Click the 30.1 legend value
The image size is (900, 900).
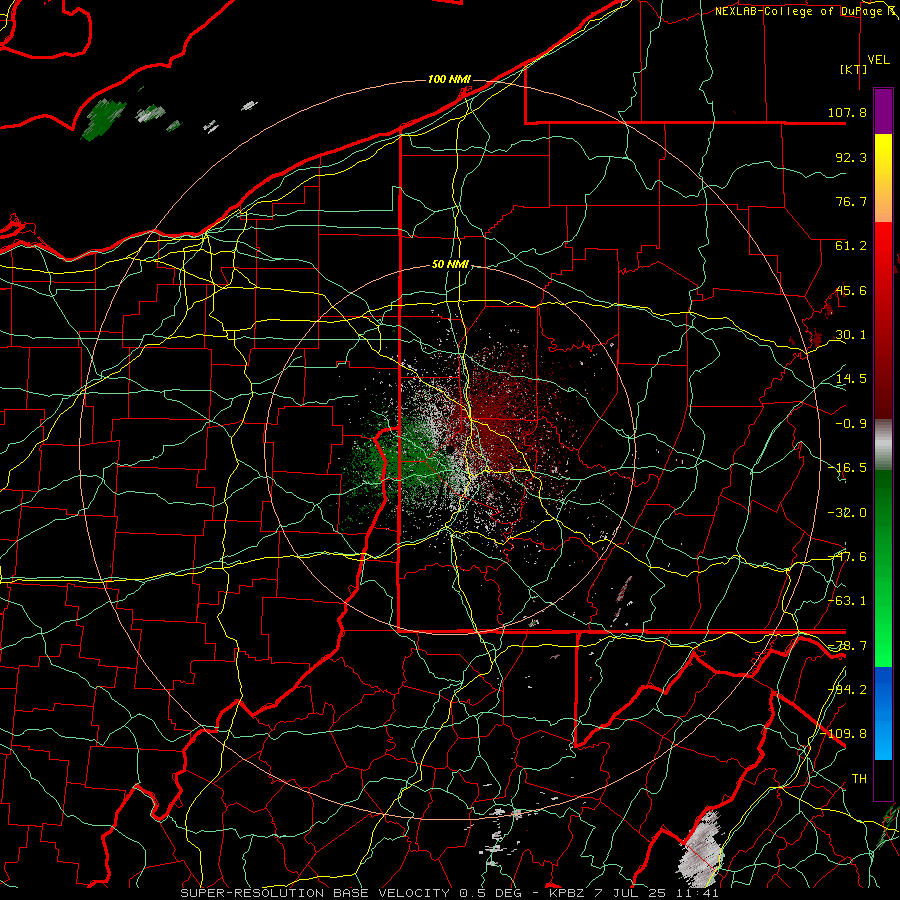pos(851,335)
